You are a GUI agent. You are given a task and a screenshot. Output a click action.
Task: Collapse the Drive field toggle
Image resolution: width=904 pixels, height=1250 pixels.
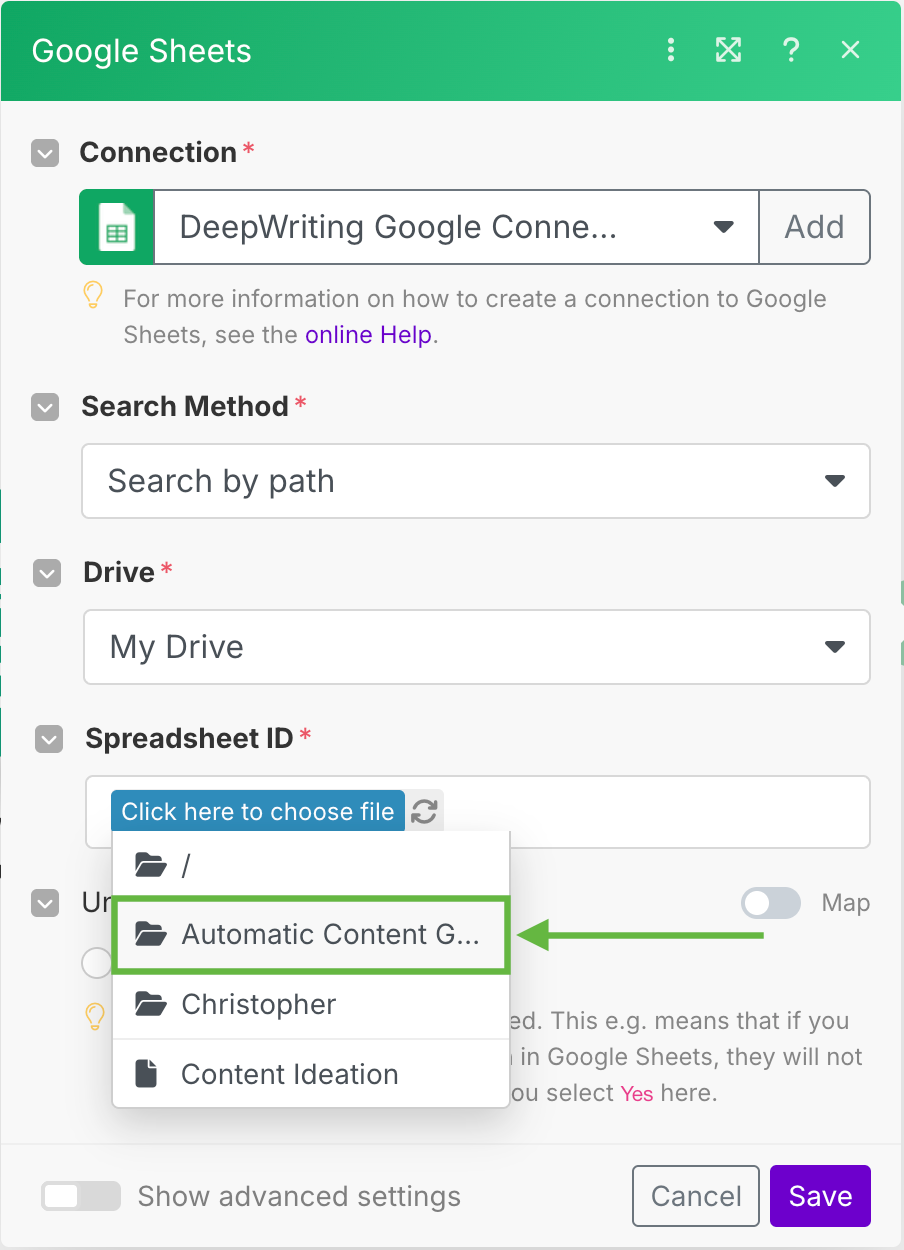point(47,573)
